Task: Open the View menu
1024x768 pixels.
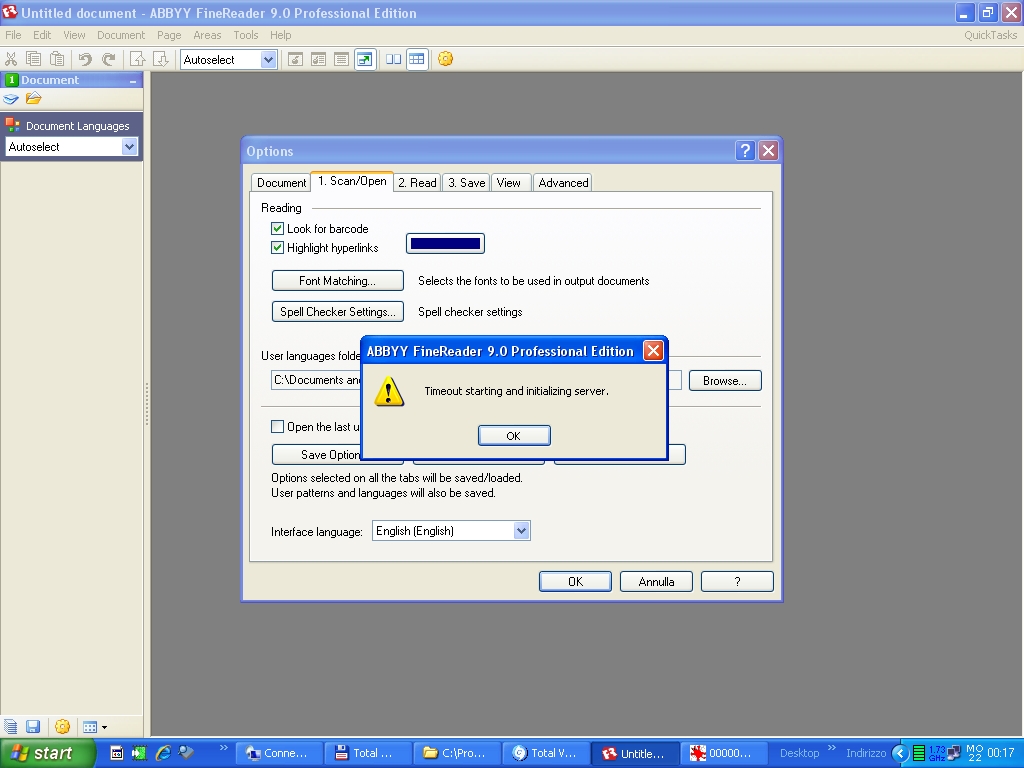Action: [74, 35]
